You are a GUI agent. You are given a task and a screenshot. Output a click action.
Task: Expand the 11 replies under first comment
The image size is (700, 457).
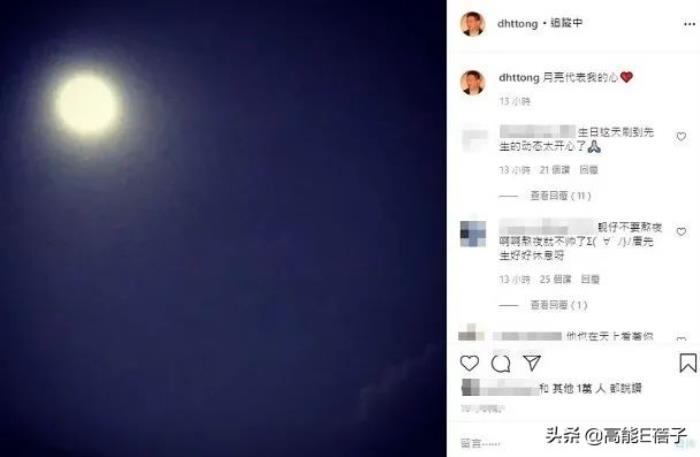point(561,196)
